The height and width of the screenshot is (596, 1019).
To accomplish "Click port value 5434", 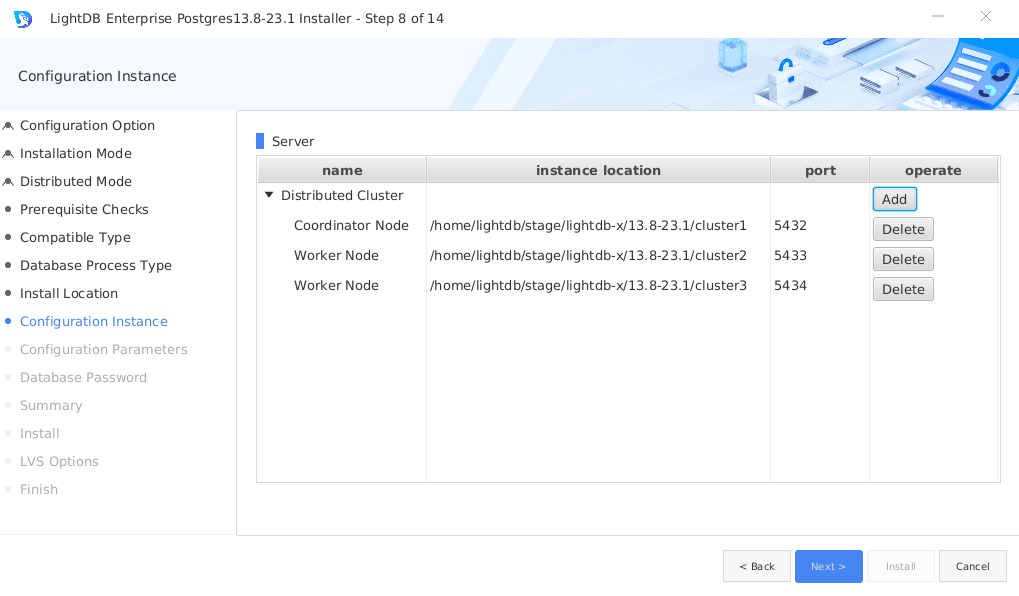I will (790, 285).
